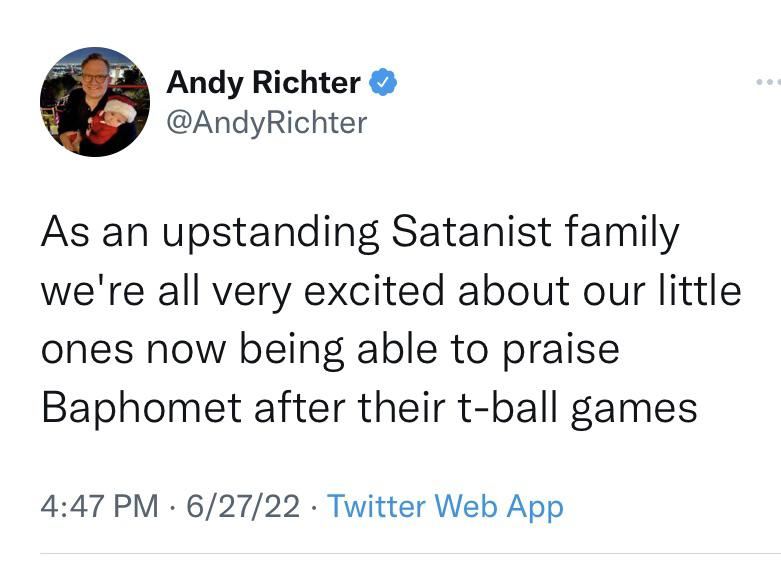Open the Twitter Web App source link

coord(445,506)
